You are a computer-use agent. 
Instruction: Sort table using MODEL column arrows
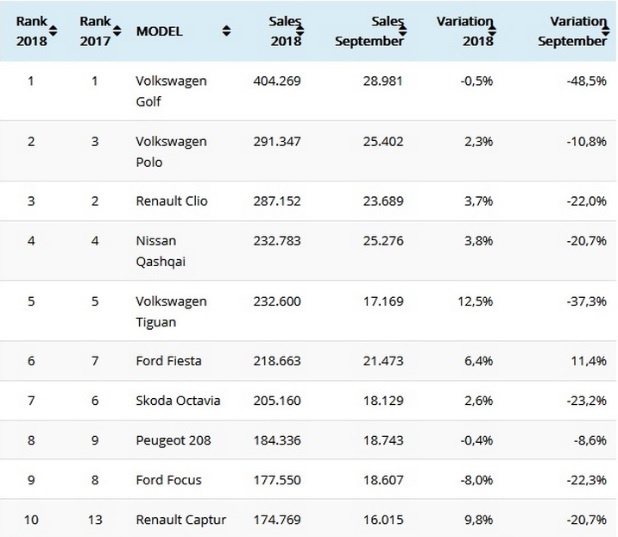[x=227, y=32]
